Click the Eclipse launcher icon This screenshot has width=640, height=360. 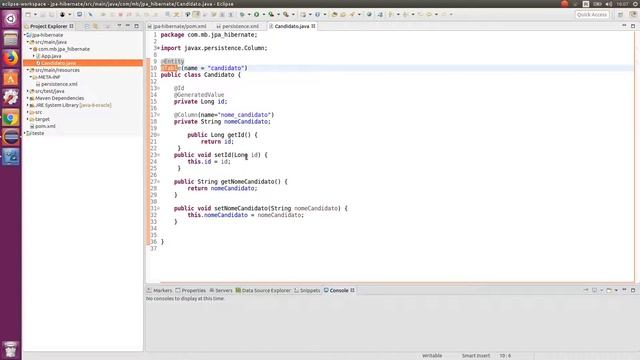11,137
